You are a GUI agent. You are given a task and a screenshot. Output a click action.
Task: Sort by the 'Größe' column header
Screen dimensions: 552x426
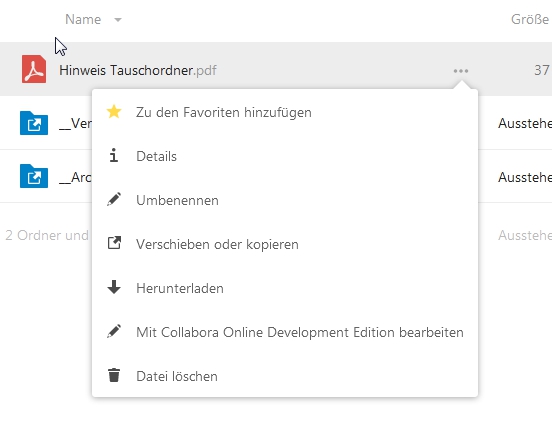click(530, 19)
